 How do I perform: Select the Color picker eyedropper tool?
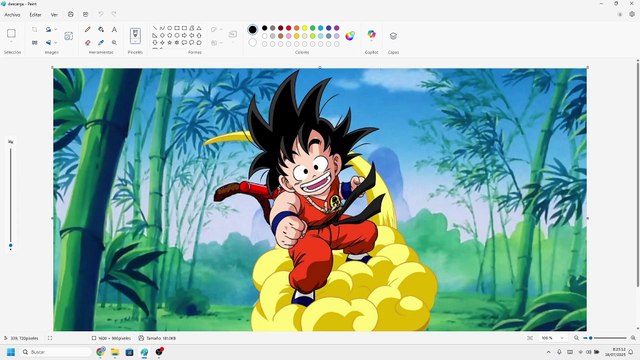click(101, 42)
